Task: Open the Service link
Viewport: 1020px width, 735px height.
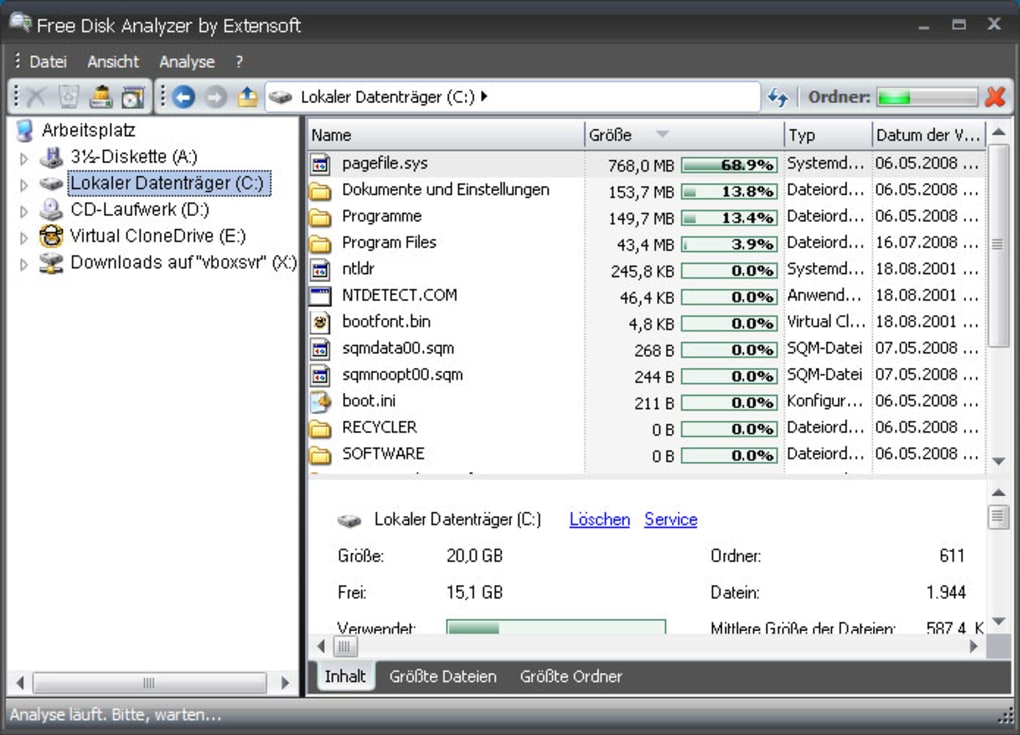Action: point(670,519)
